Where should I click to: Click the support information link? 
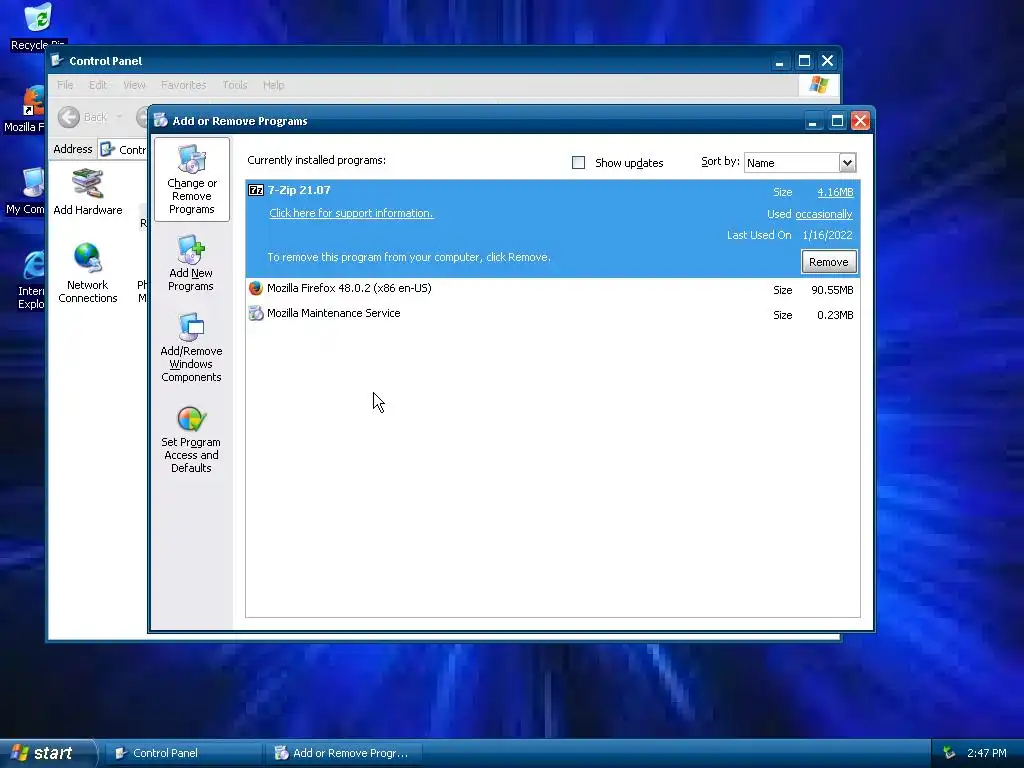[351, 213]
